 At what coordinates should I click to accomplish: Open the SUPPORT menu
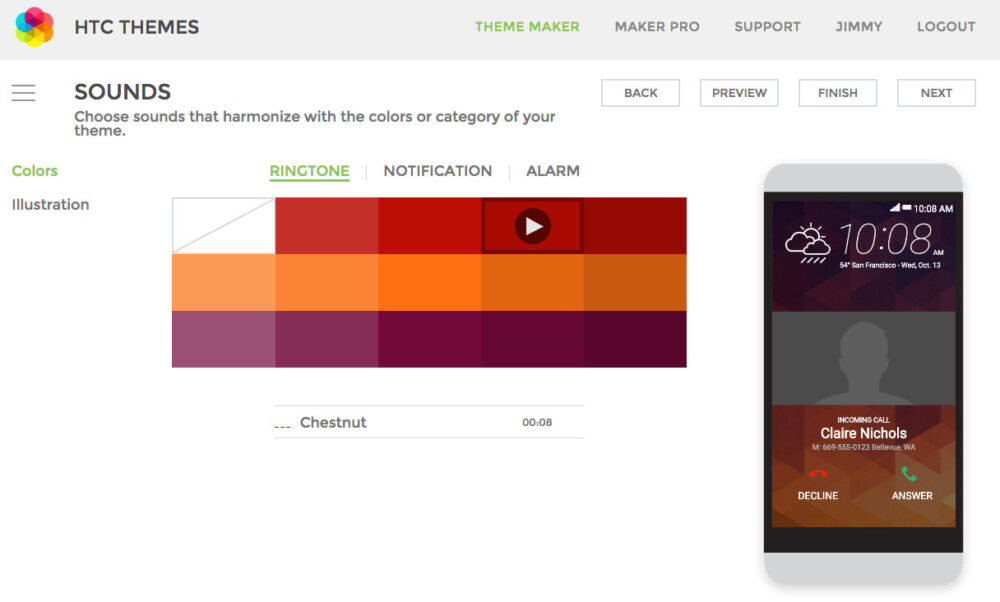coord(767,27)
